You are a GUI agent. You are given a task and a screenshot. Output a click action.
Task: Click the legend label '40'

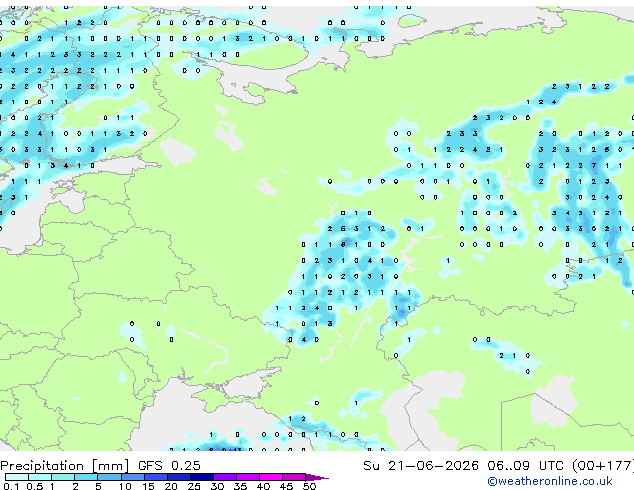tap(263, 486)
